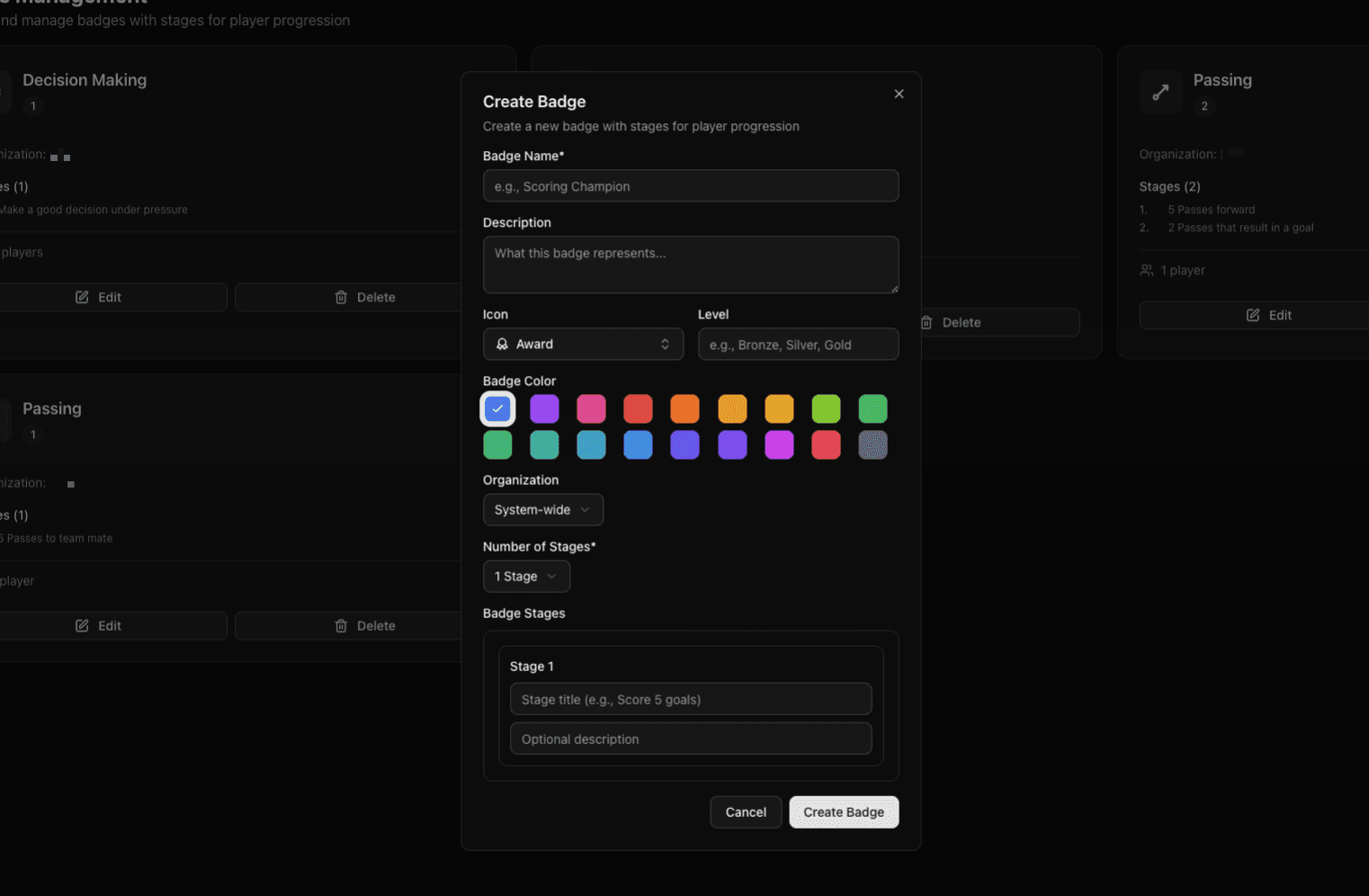Click the edit icon on right Passing card

1252,316
